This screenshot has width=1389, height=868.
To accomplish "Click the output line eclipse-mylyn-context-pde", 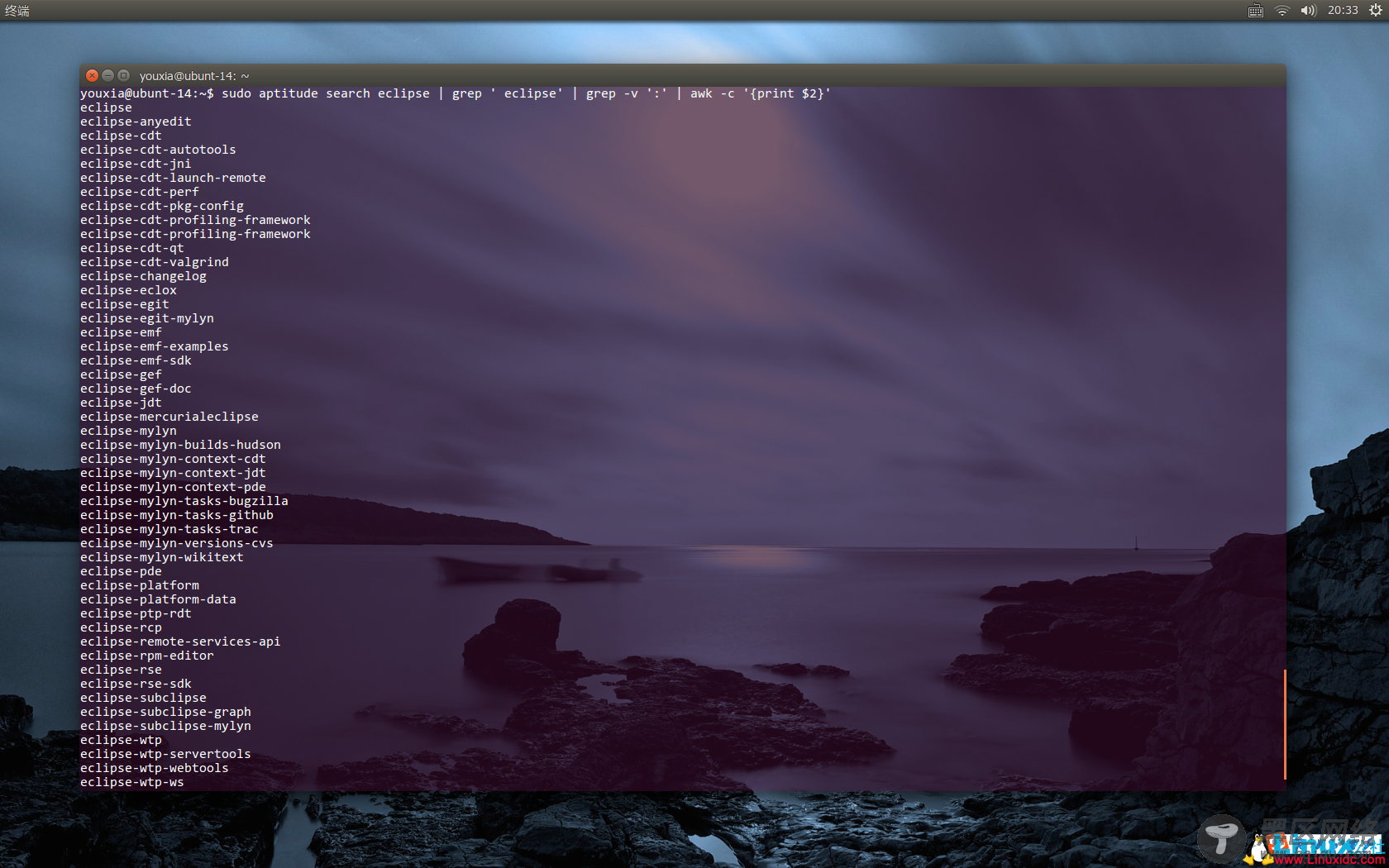I will [173, 487].
